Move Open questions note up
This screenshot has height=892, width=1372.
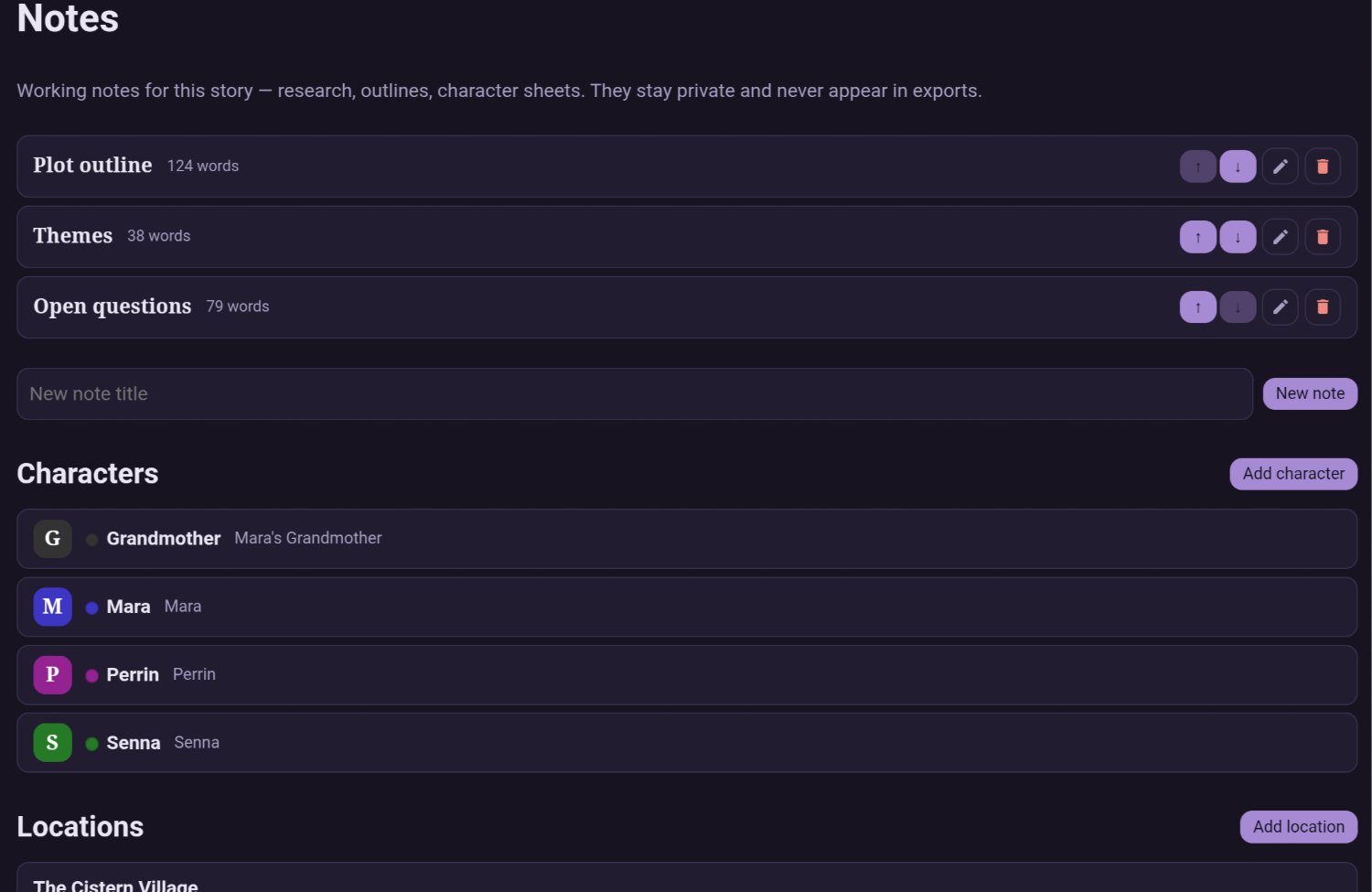pyautogui.click(x=1197, y=307)
